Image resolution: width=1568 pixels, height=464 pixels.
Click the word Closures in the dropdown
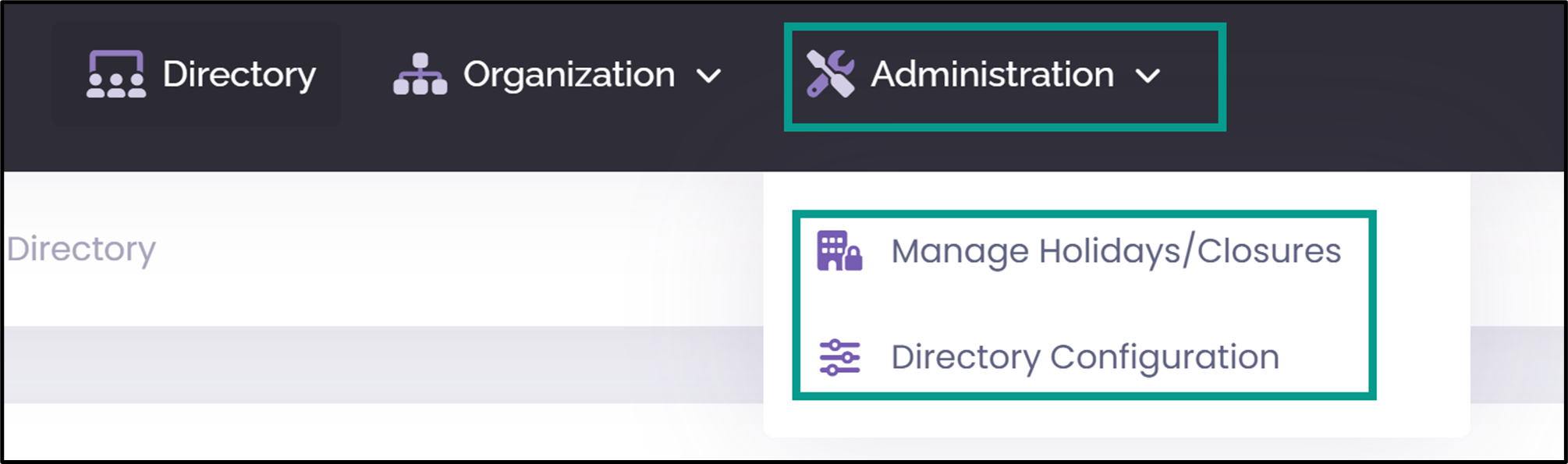tap(1269, 251)
